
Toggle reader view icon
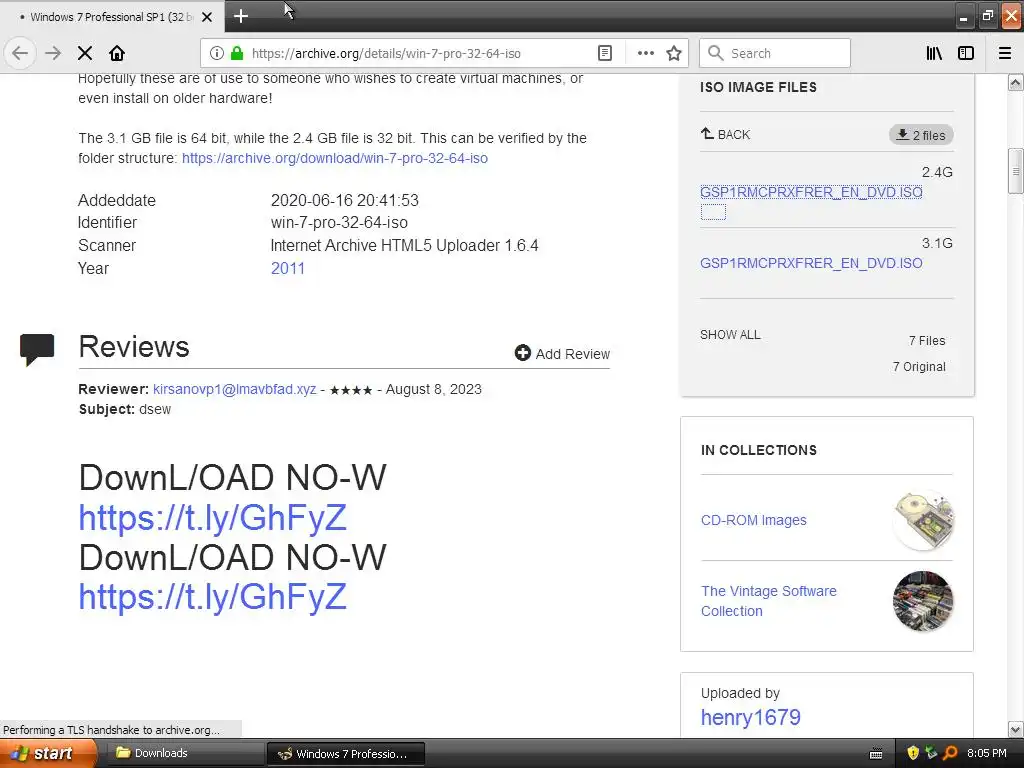(x=605, y=54)
